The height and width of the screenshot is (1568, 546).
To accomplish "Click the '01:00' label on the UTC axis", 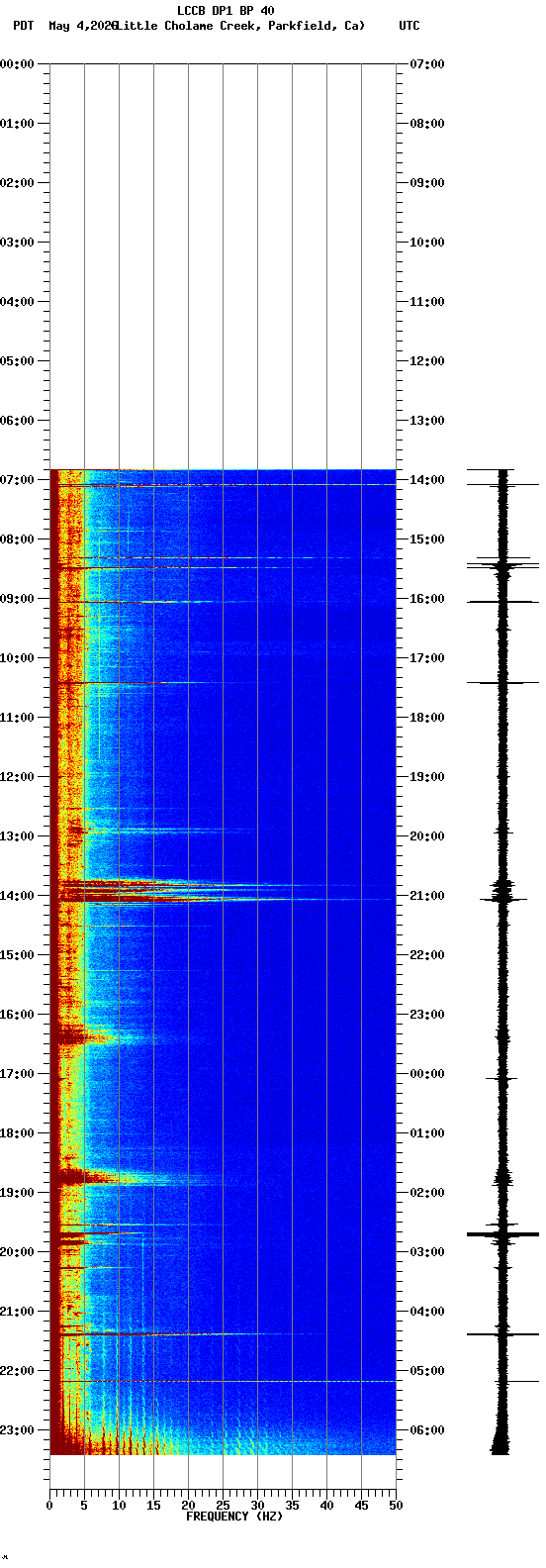I will pos(427,1133).
